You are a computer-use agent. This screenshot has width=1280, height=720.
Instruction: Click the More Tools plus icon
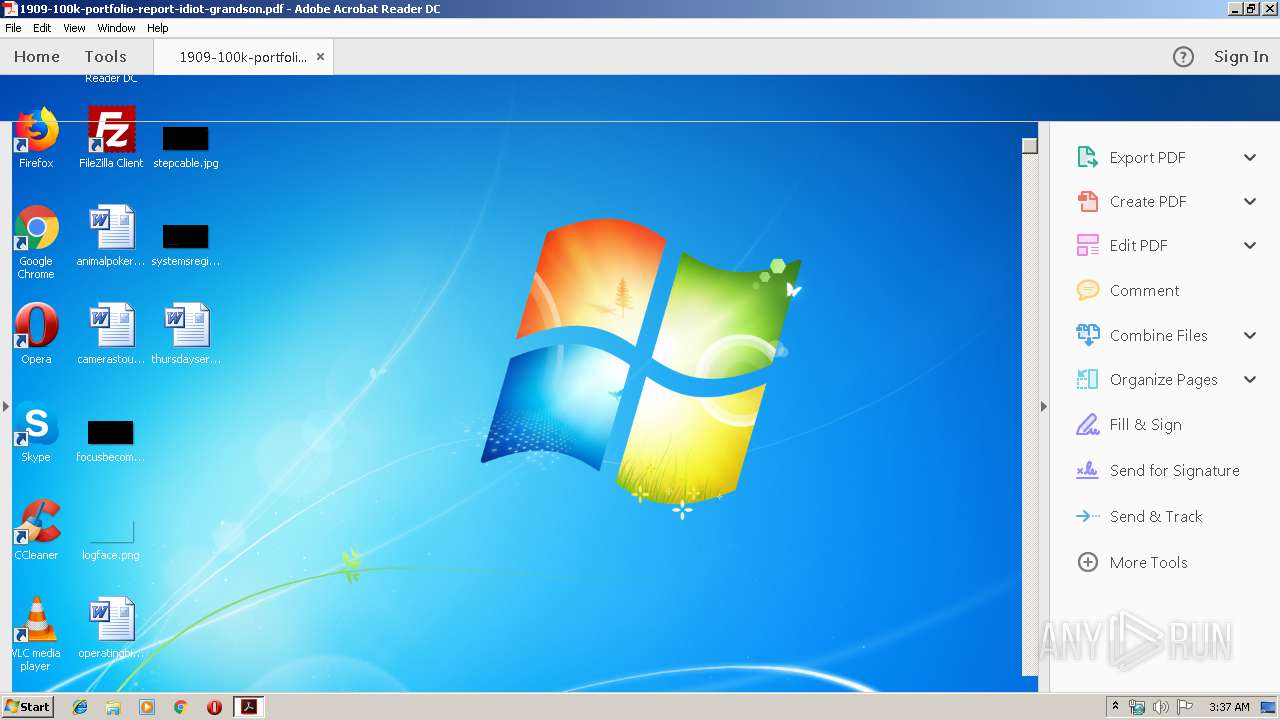pyautogui.click(x=1087, y=562)
